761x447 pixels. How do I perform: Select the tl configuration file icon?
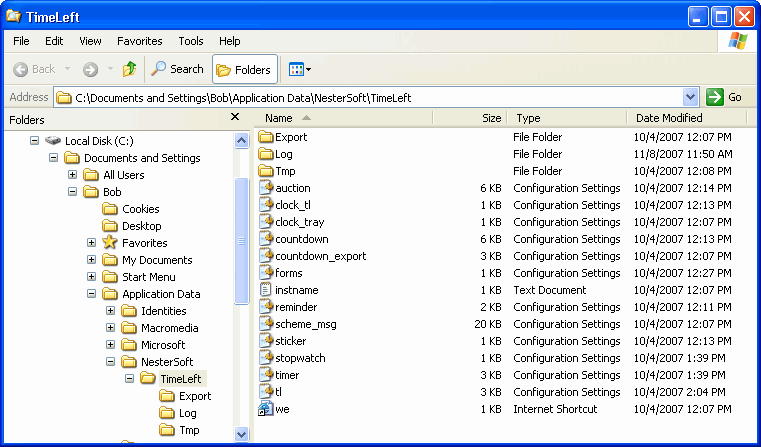265,392
